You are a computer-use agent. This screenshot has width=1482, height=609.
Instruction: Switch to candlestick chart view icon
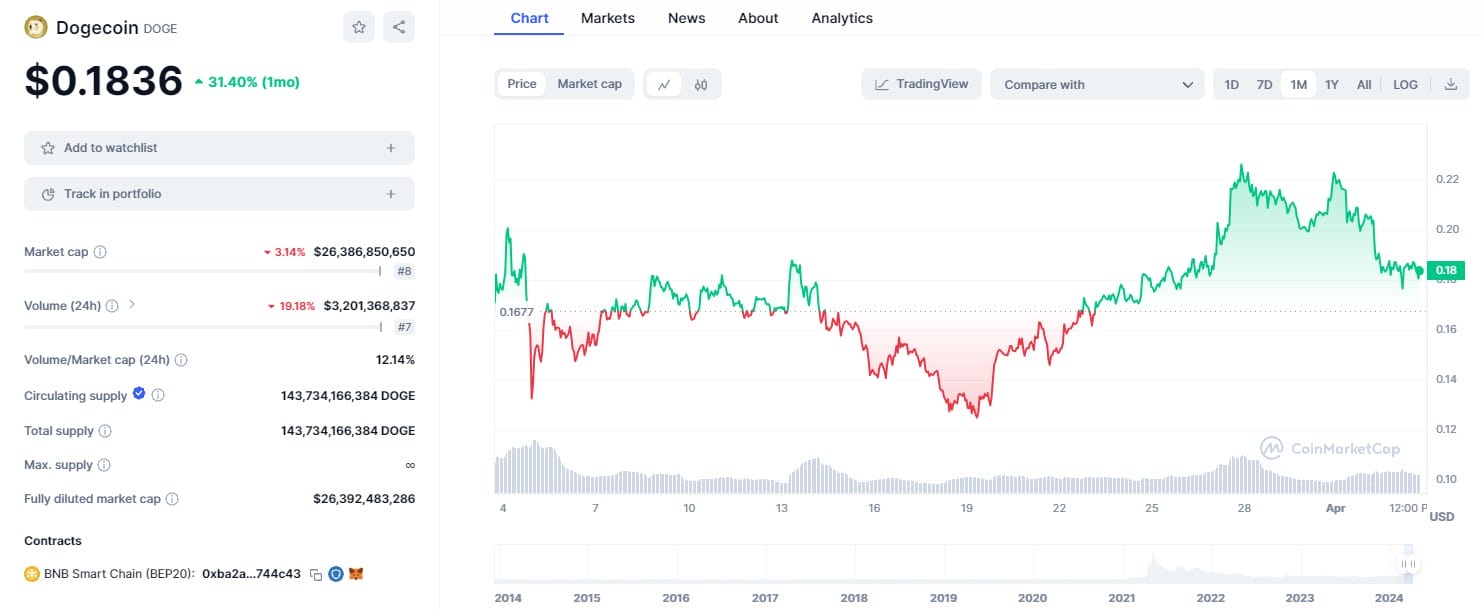click(701, 85)
